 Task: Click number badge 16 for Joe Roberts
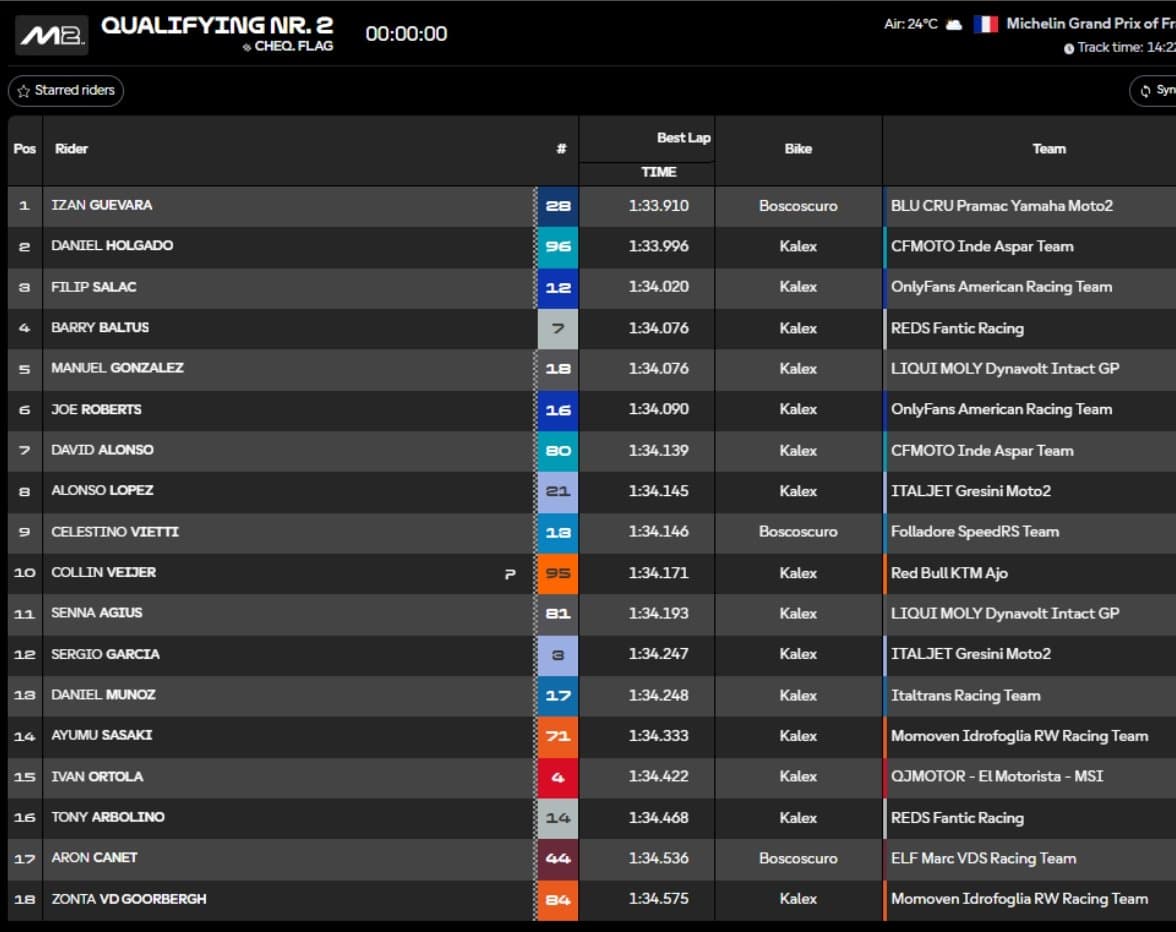(x=558, y=410)
